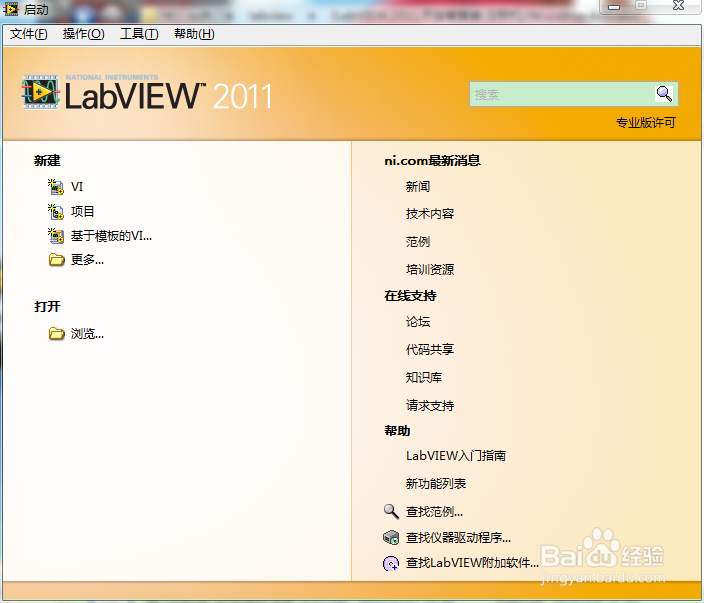The height and width of the screenshot is (603, 704).
Task: Open the 操作(O) menu
Action: [84, 34]
